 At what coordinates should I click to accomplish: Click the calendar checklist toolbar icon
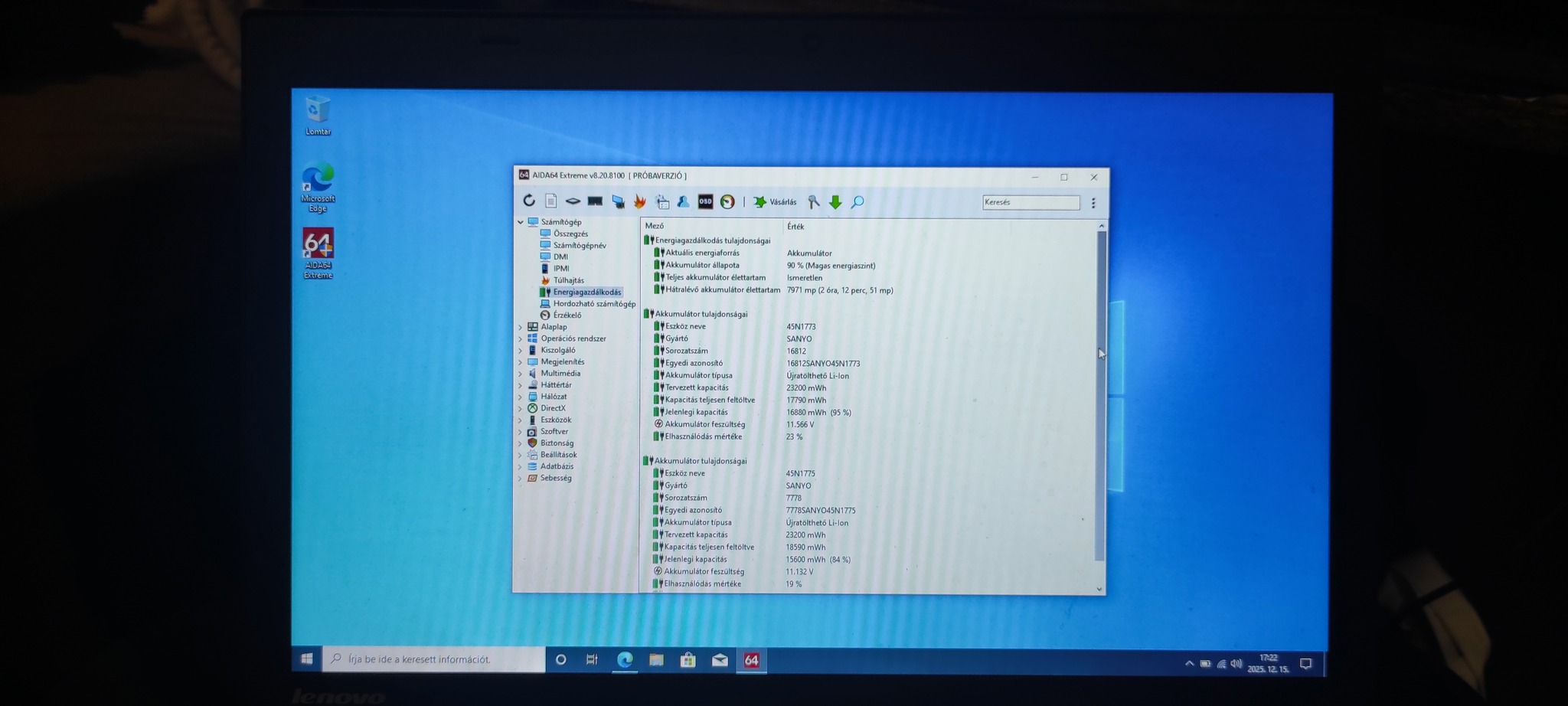click(x=662, y=201)
